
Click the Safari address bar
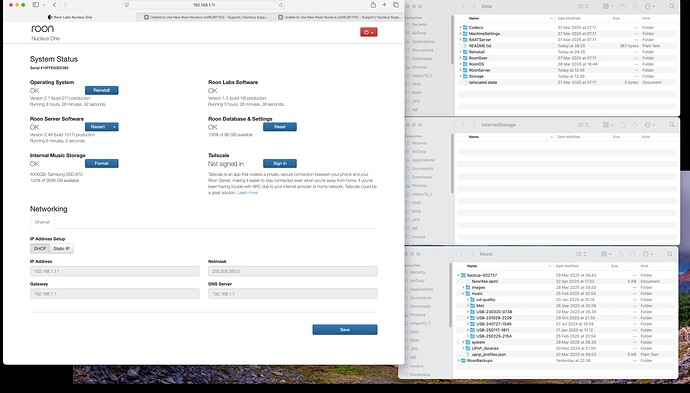click(x=204, y=5)
